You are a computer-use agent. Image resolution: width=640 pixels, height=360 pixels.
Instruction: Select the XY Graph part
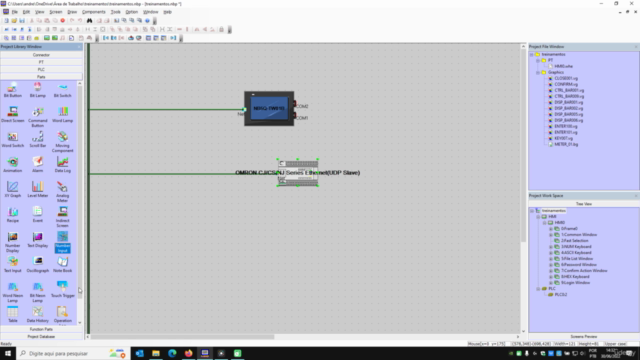13,190
